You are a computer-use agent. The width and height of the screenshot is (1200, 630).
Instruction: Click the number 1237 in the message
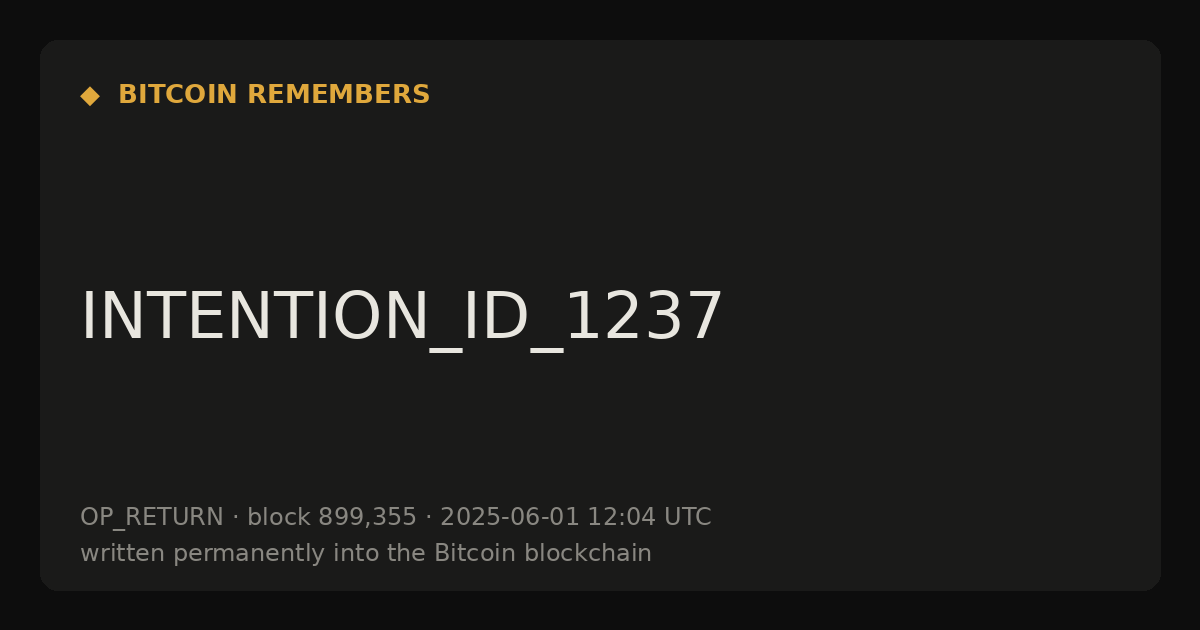(643, 318)
